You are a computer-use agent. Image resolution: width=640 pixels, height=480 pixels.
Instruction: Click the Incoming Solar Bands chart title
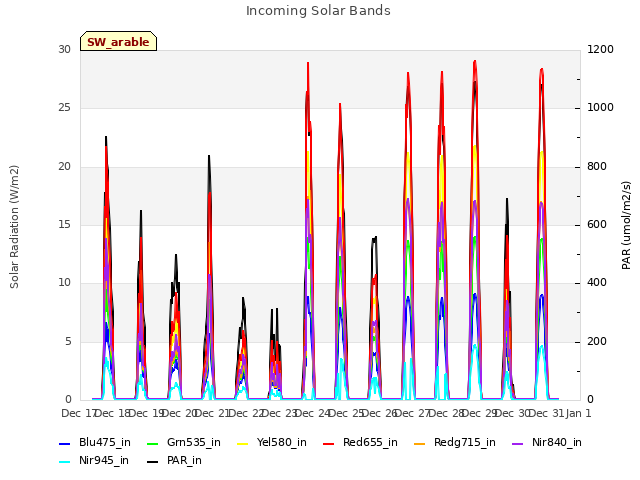(318, 11)
